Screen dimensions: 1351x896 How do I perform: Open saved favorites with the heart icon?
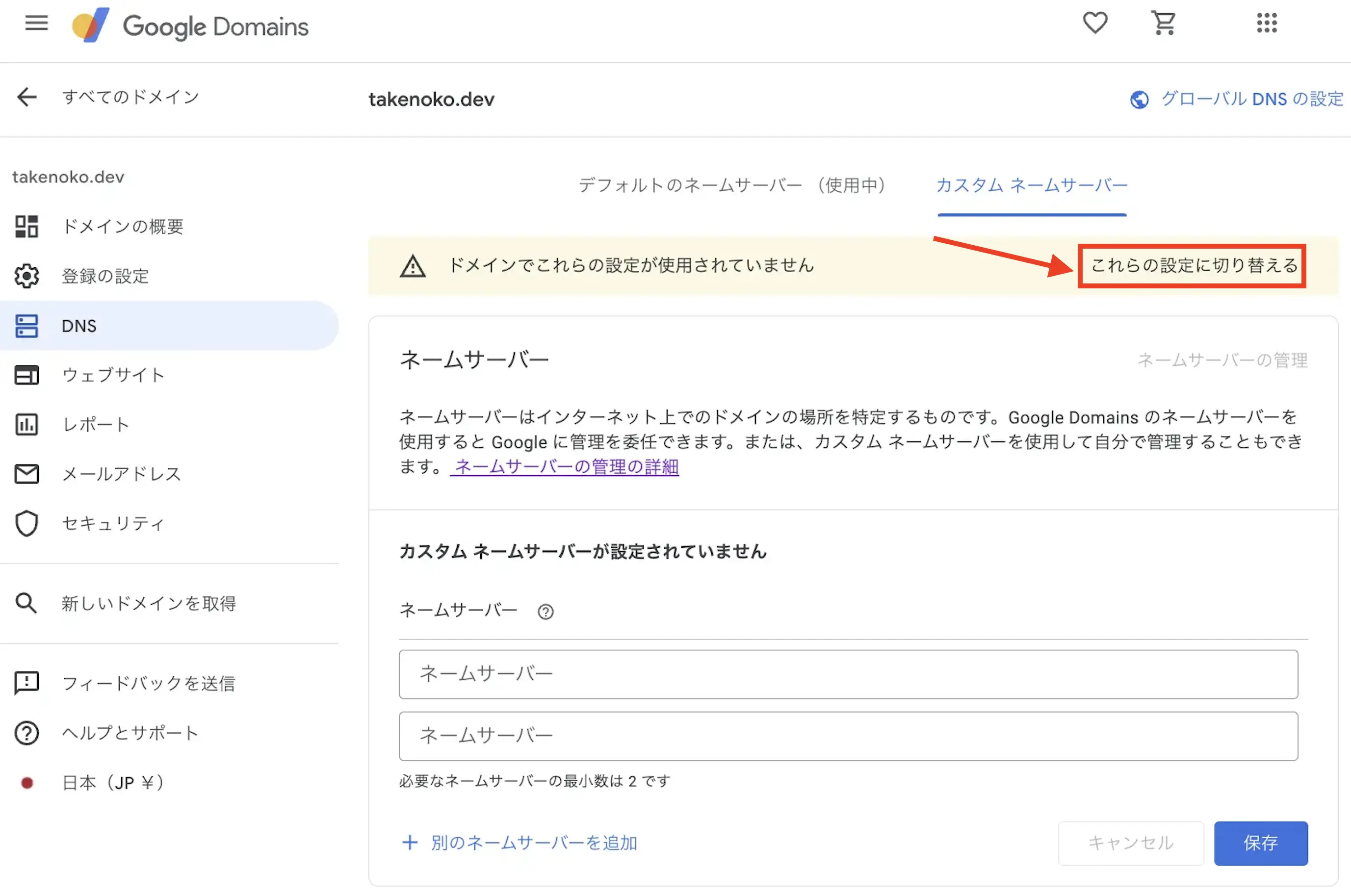1094,23
